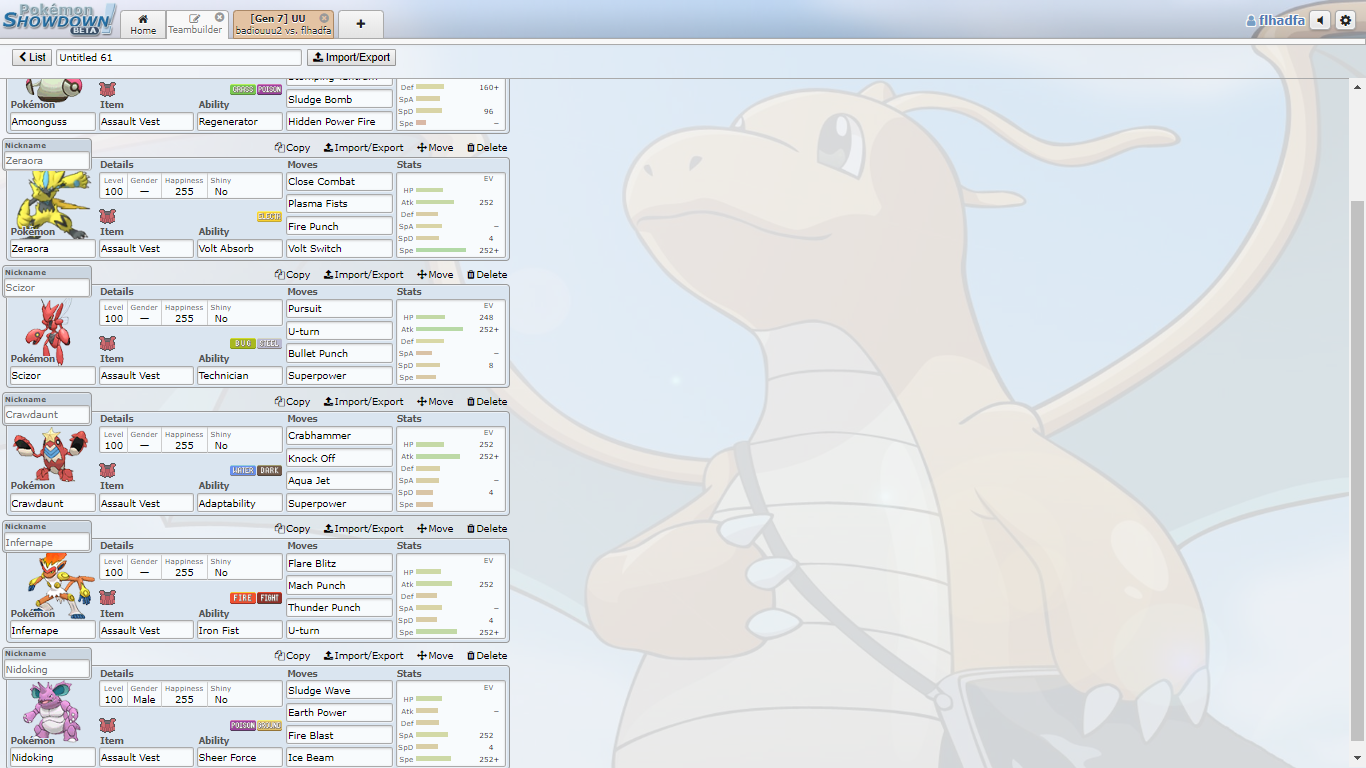Open the Gen 7 UU battle tab
The width and height of the screenshot is (1366, 768).
pos(283,24)
